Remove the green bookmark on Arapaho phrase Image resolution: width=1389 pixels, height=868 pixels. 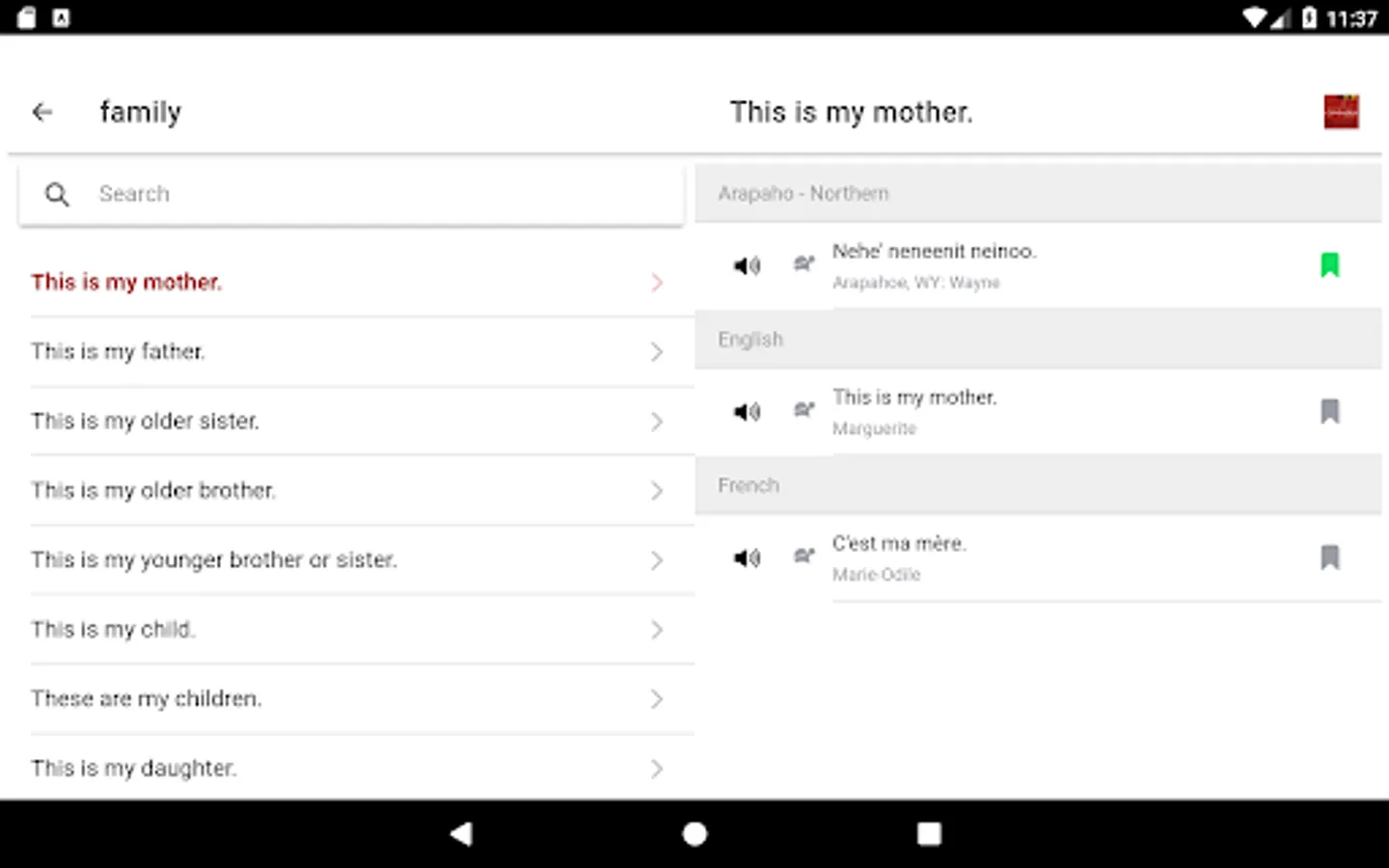click(1330, 264)
